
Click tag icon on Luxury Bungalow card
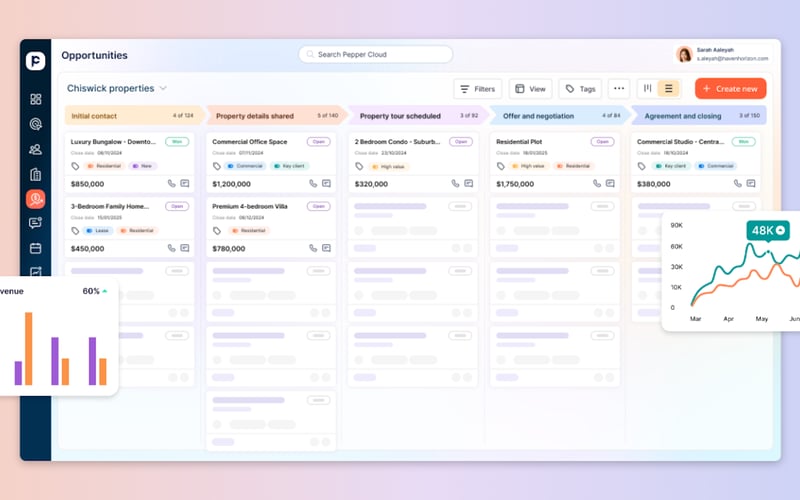point(75,166)
